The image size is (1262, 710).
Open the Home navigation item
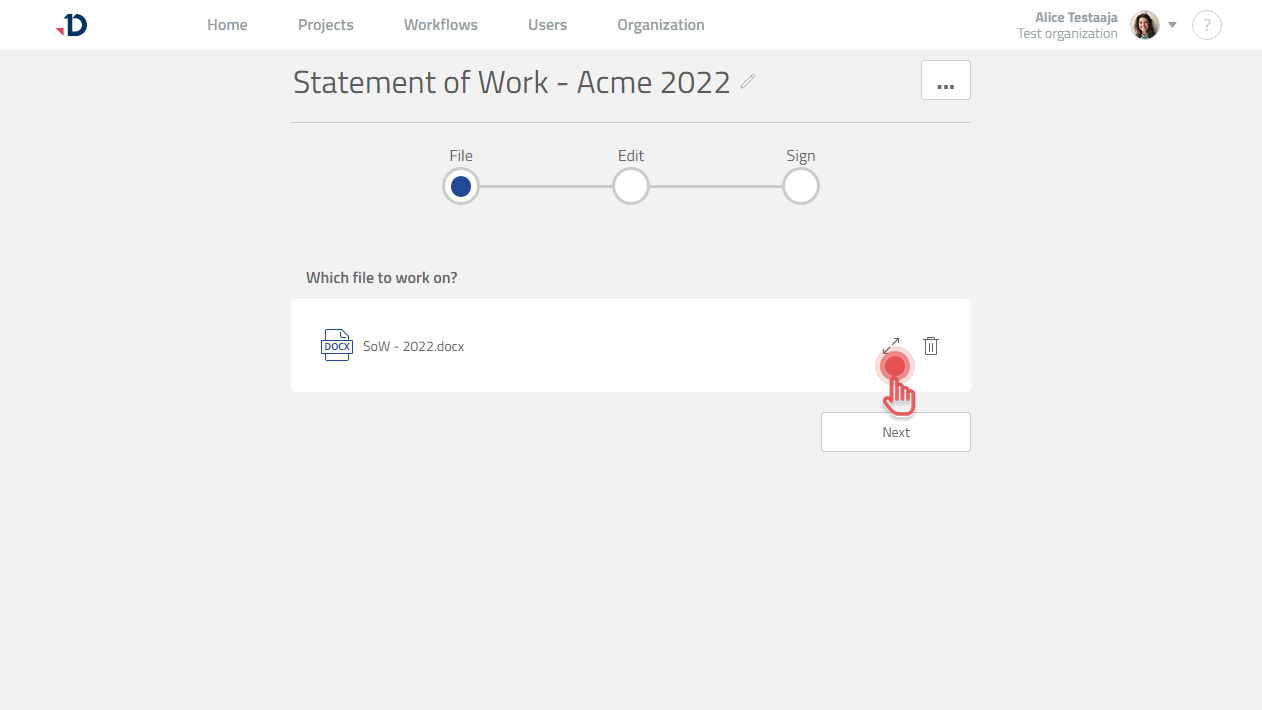point(227,24)
